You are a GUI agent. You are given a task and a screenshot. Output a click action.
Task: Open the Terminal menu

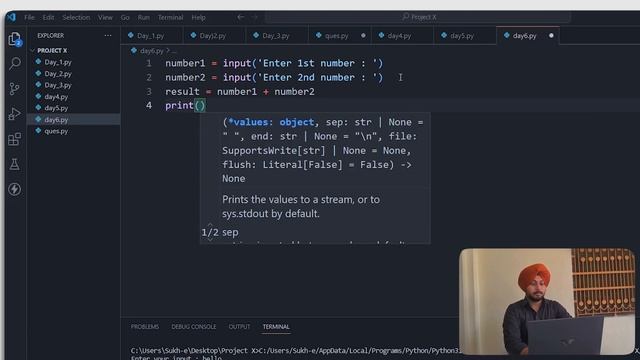point(170,17)
